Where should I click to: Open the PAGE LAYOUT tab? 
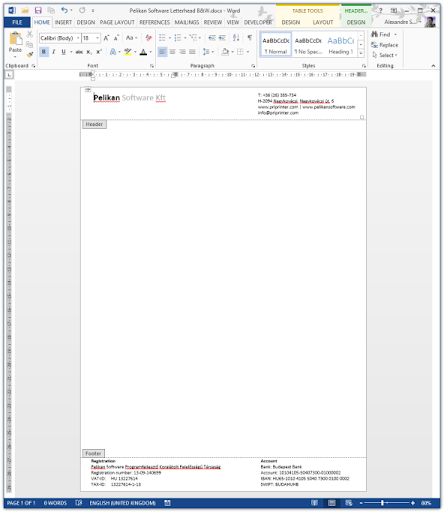click(x=117, y=22)
